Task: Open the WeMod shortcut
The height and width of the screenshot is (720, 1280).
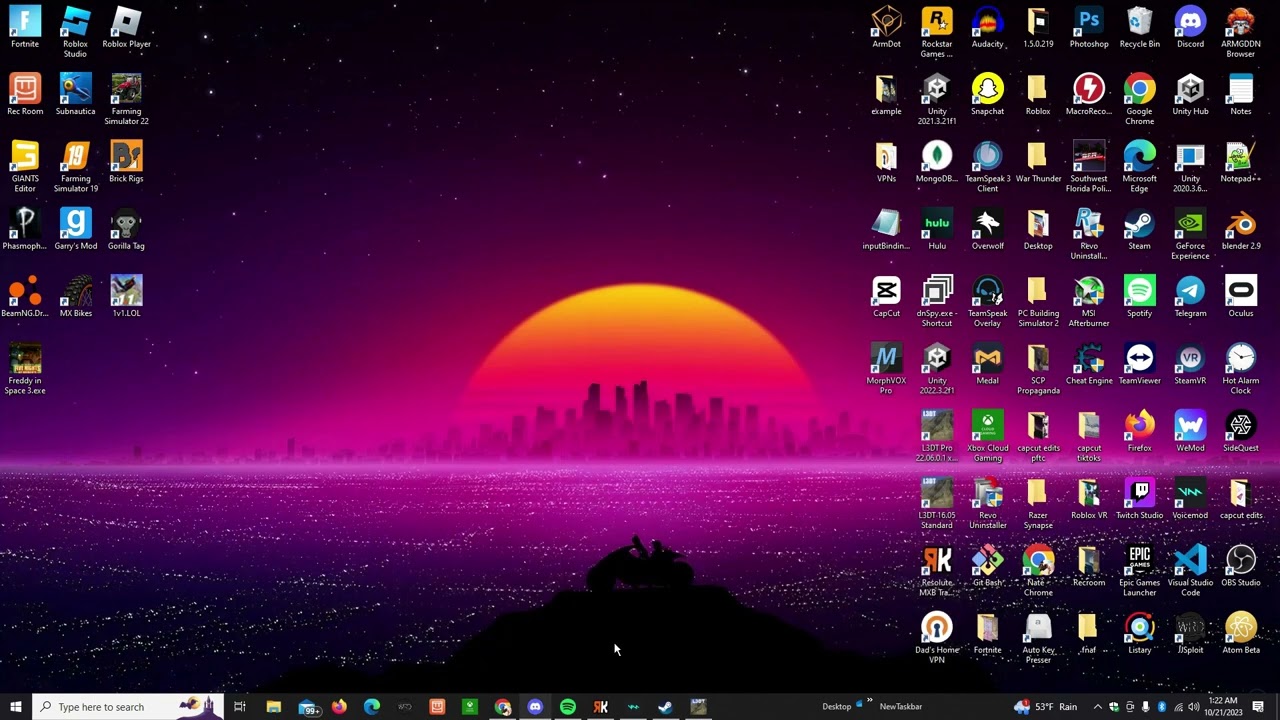Action: coord(1190,431)
